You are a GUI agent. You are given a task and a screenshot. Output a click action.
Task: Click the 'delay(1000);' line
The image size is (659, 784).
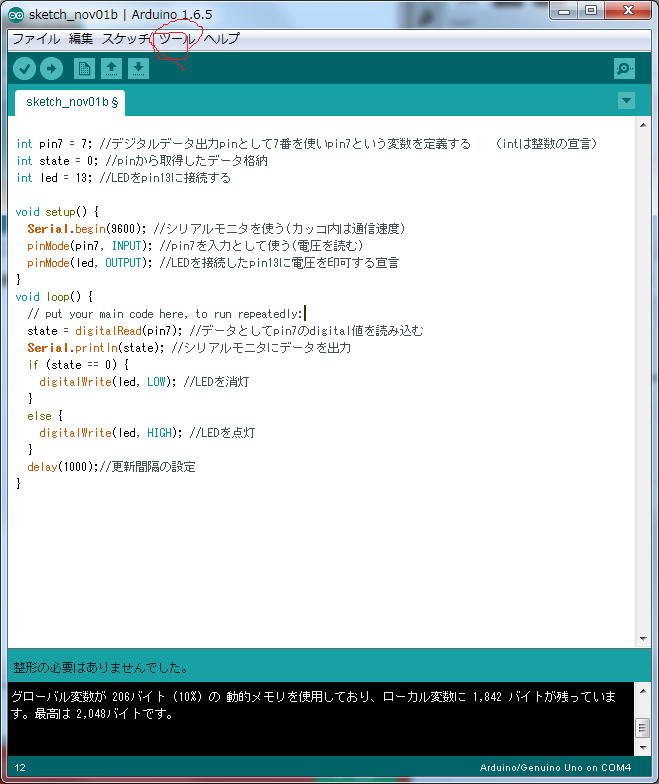[x=111, y=467]
